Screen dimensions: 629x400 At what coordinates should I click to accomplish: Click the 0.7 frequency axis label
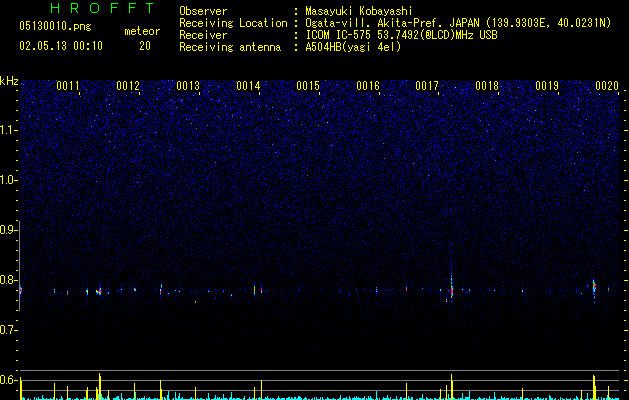[8, 330]
